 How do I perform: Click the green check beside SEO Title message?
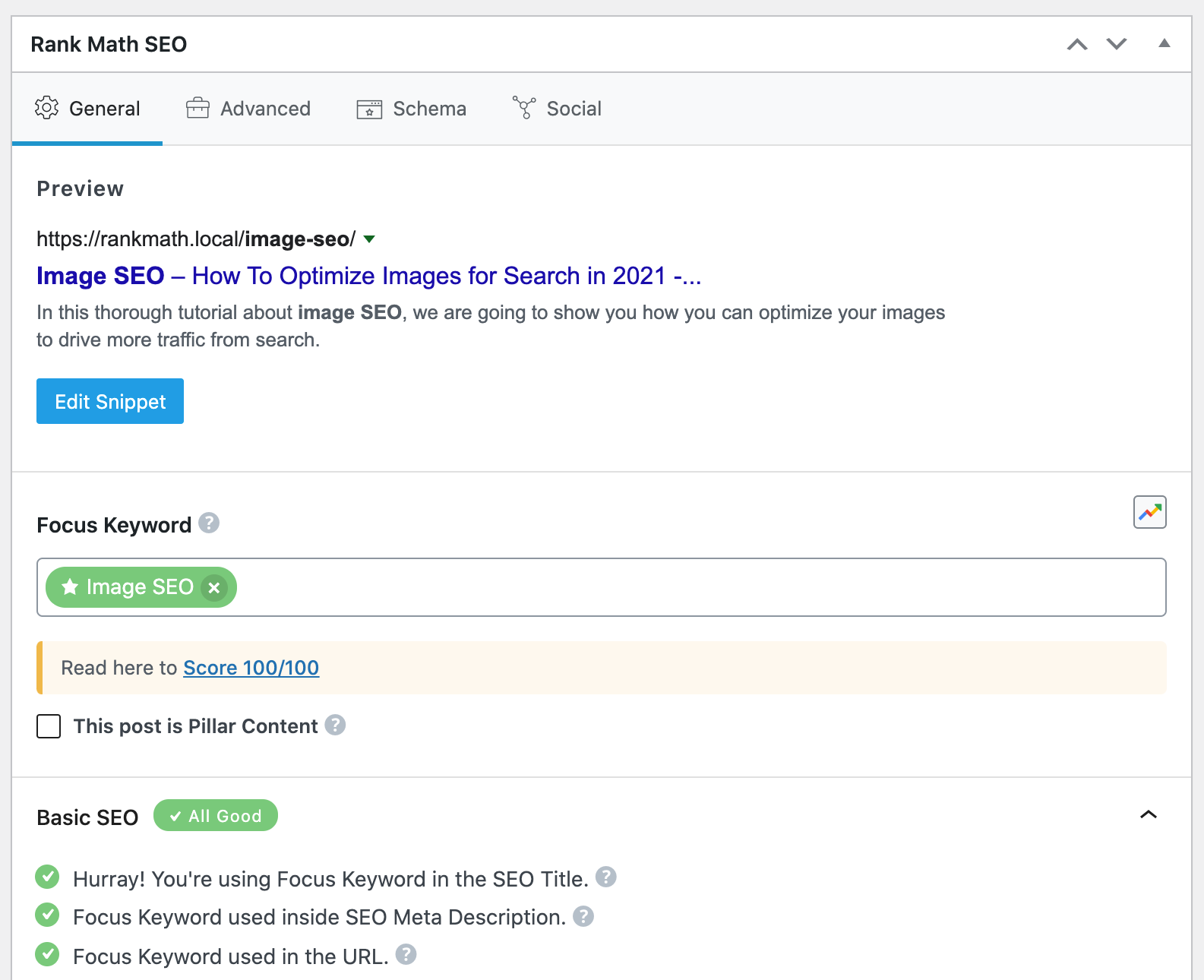tap(47, 877)
